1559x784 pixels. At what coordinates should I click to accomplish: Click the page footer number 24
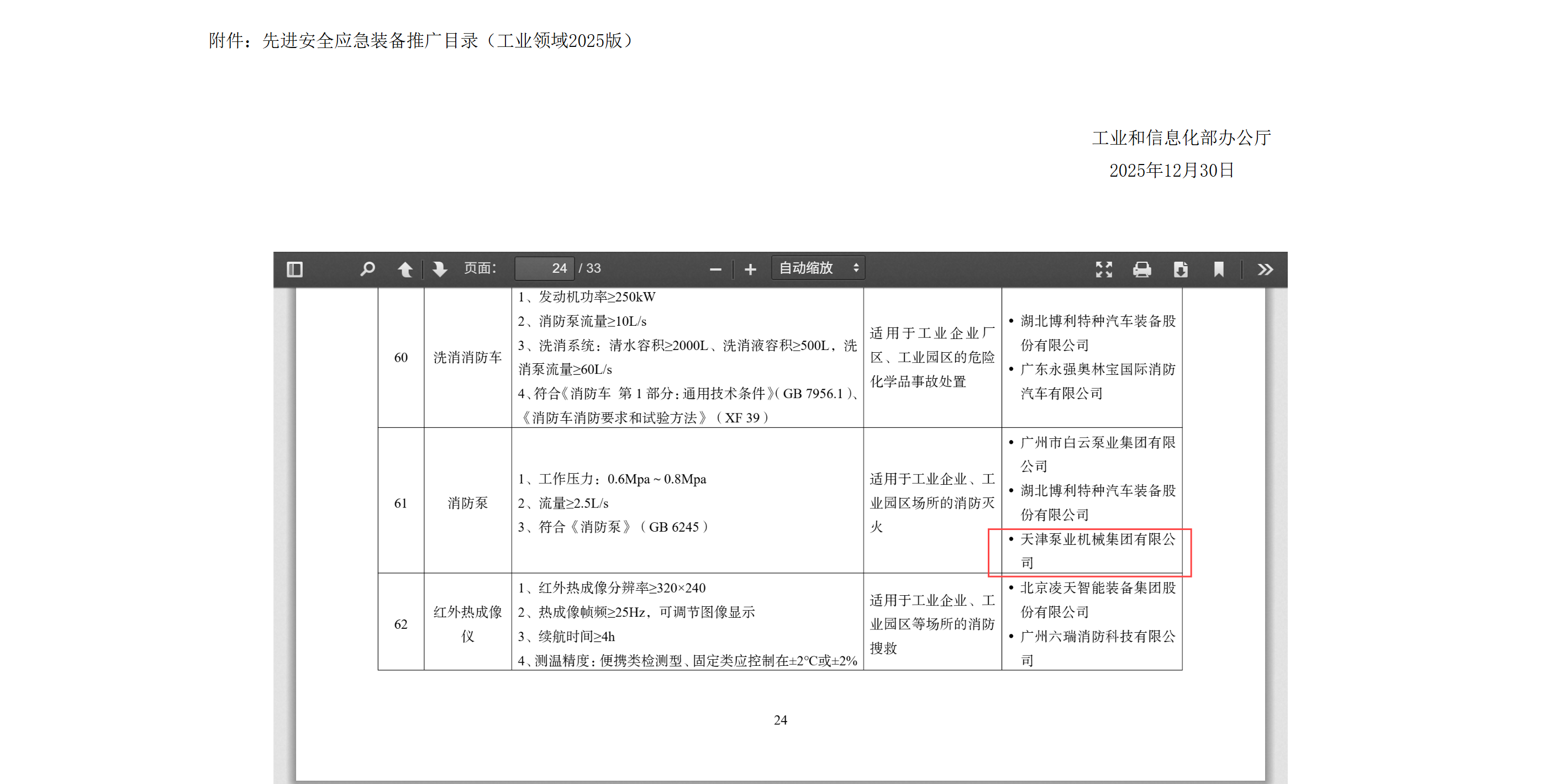(x=779, y=719)
